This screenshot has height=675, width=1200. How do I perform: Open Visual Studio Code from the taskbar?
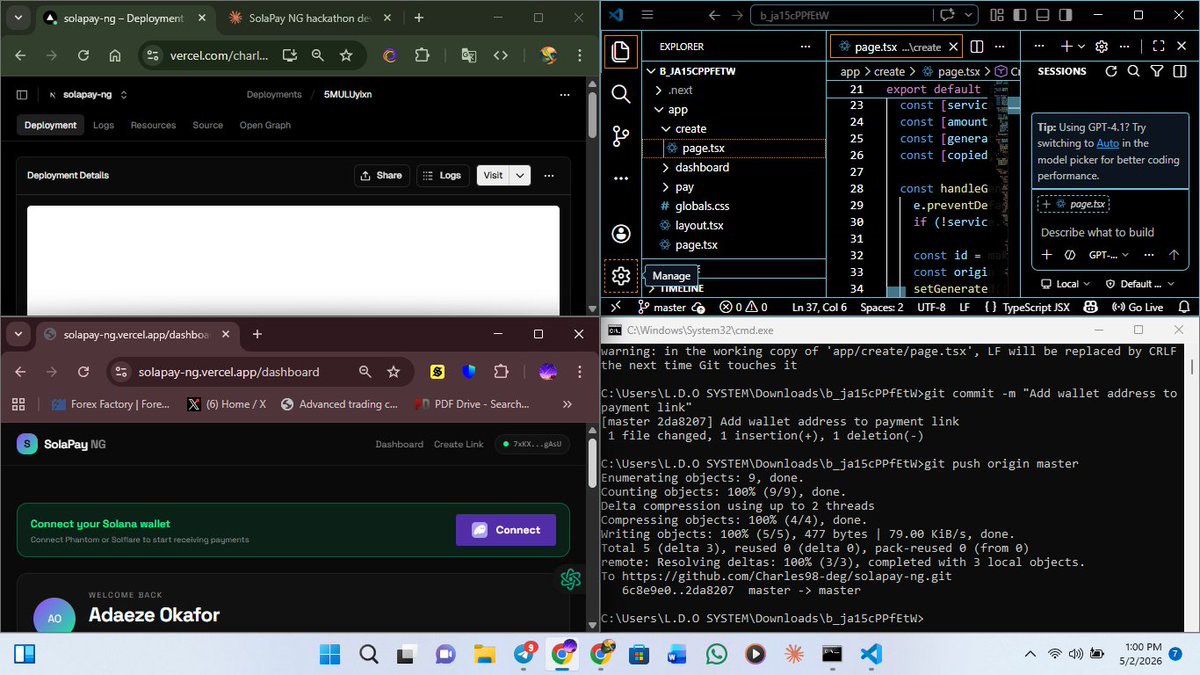pos(871,654)
